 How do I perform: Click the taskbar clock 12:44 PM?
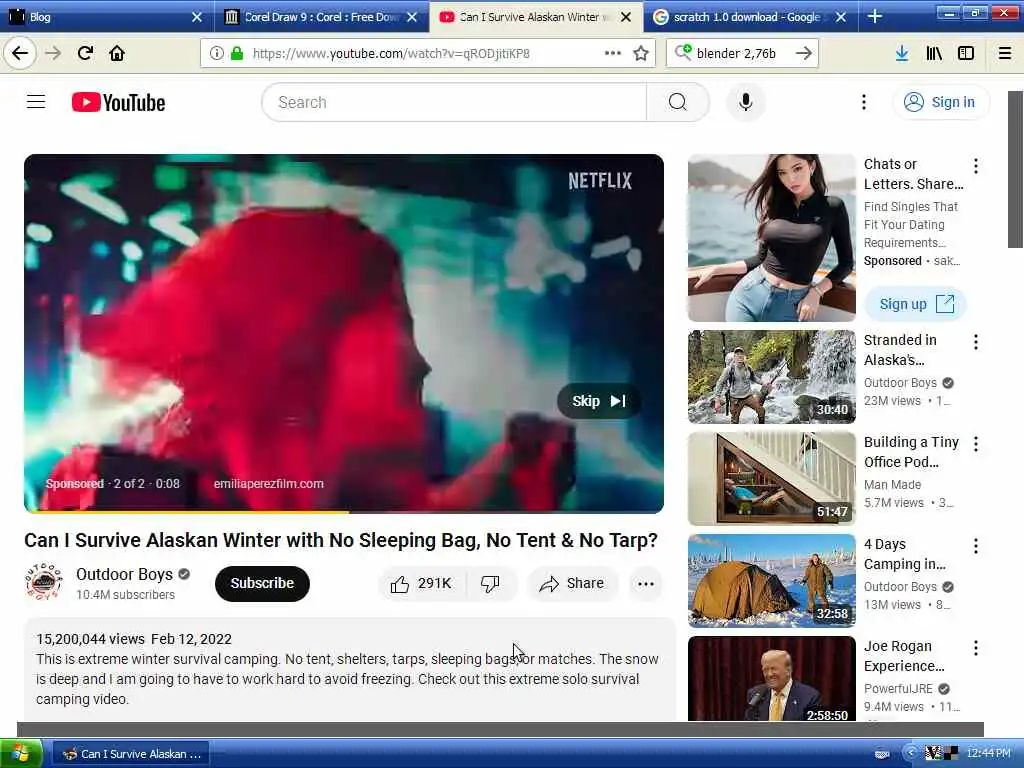(988, 753)
